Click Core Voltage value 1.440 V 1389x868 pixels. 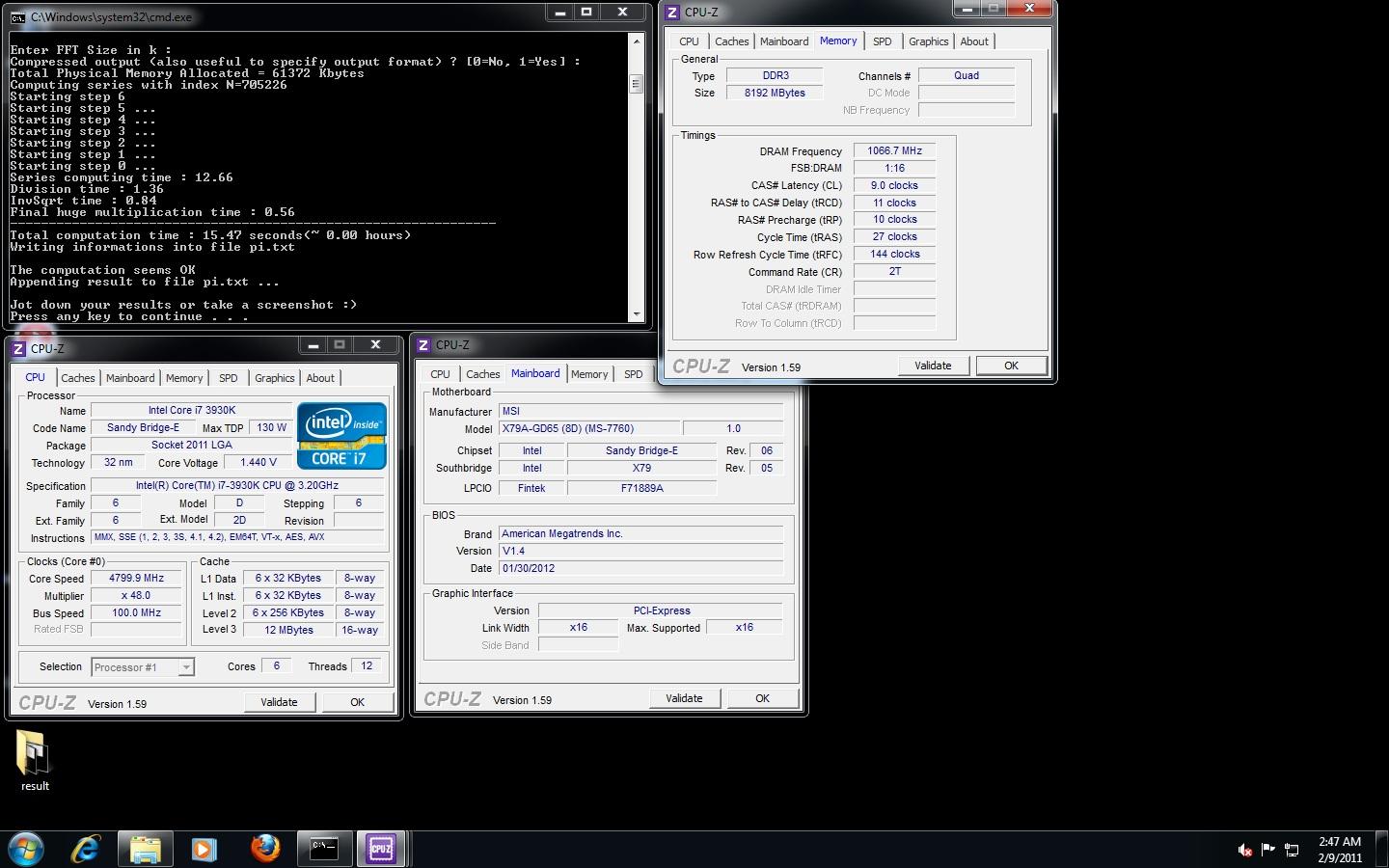click(259, 462)
